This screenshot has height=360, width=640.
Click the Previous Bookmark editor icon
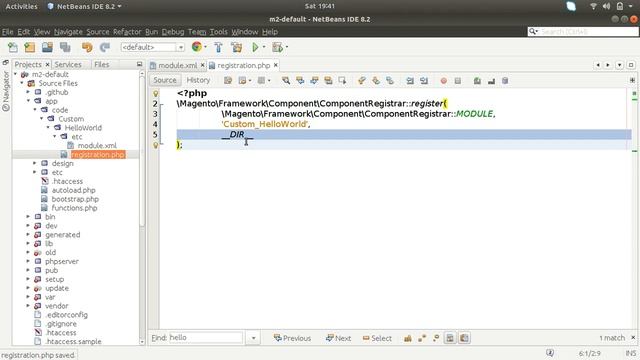(x=362, y=80)
